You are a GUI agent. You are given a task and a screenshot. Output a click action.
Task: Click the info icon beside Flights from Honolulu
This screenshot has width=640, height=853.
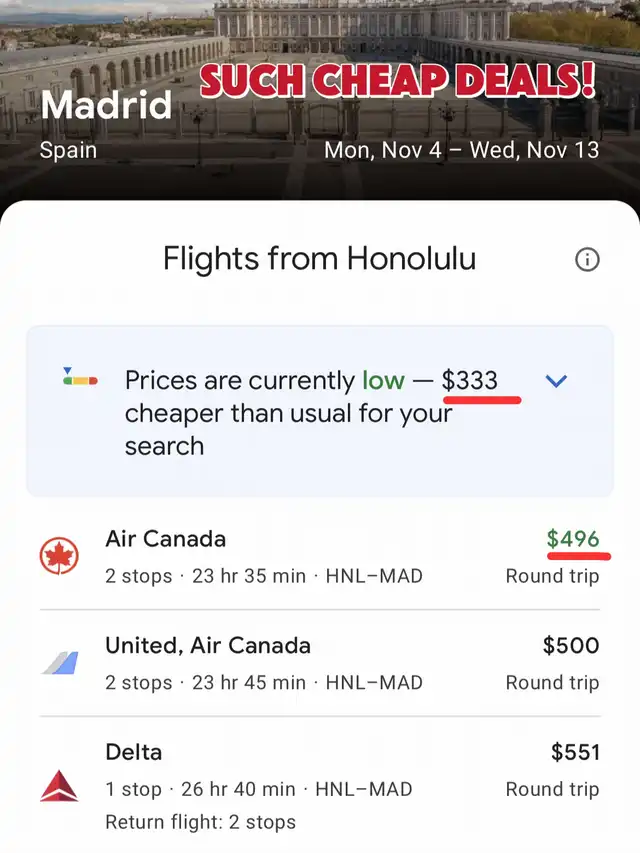click(587, 260)
